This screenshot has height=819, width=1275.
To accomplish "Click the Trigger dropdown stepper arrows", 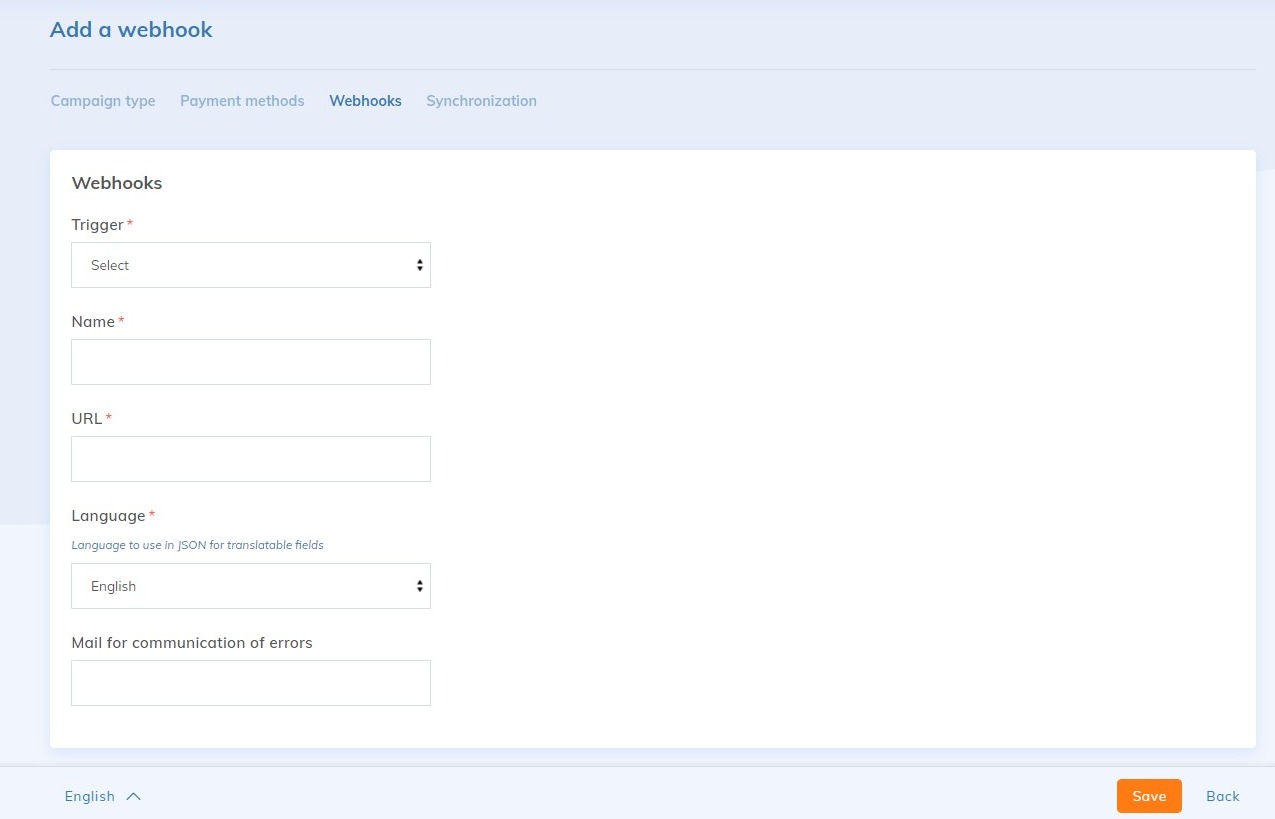I will coord(419,264).
